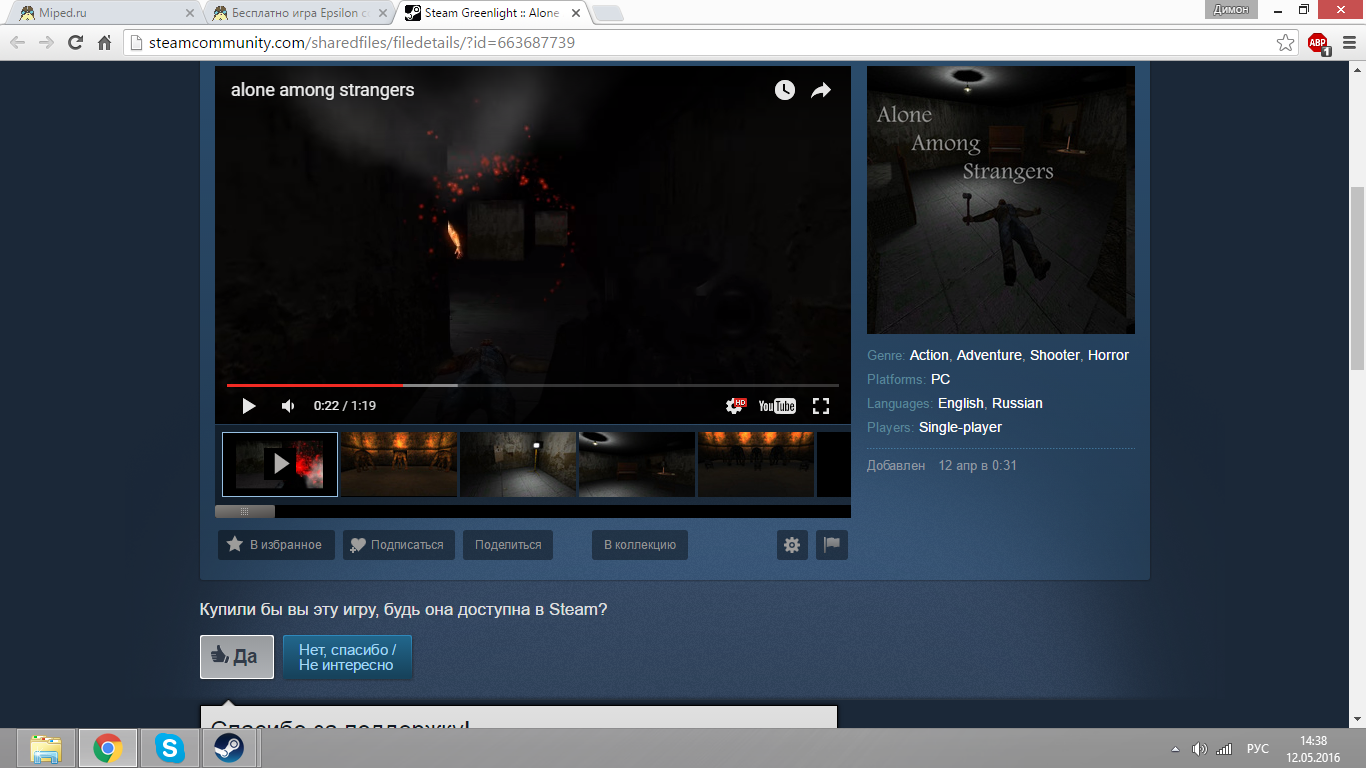Image resolution: width=1366 pixels, height=768 pixels.
Task: Open the Adblock Plus extension icon
Action: click(x=1318, y=43)
